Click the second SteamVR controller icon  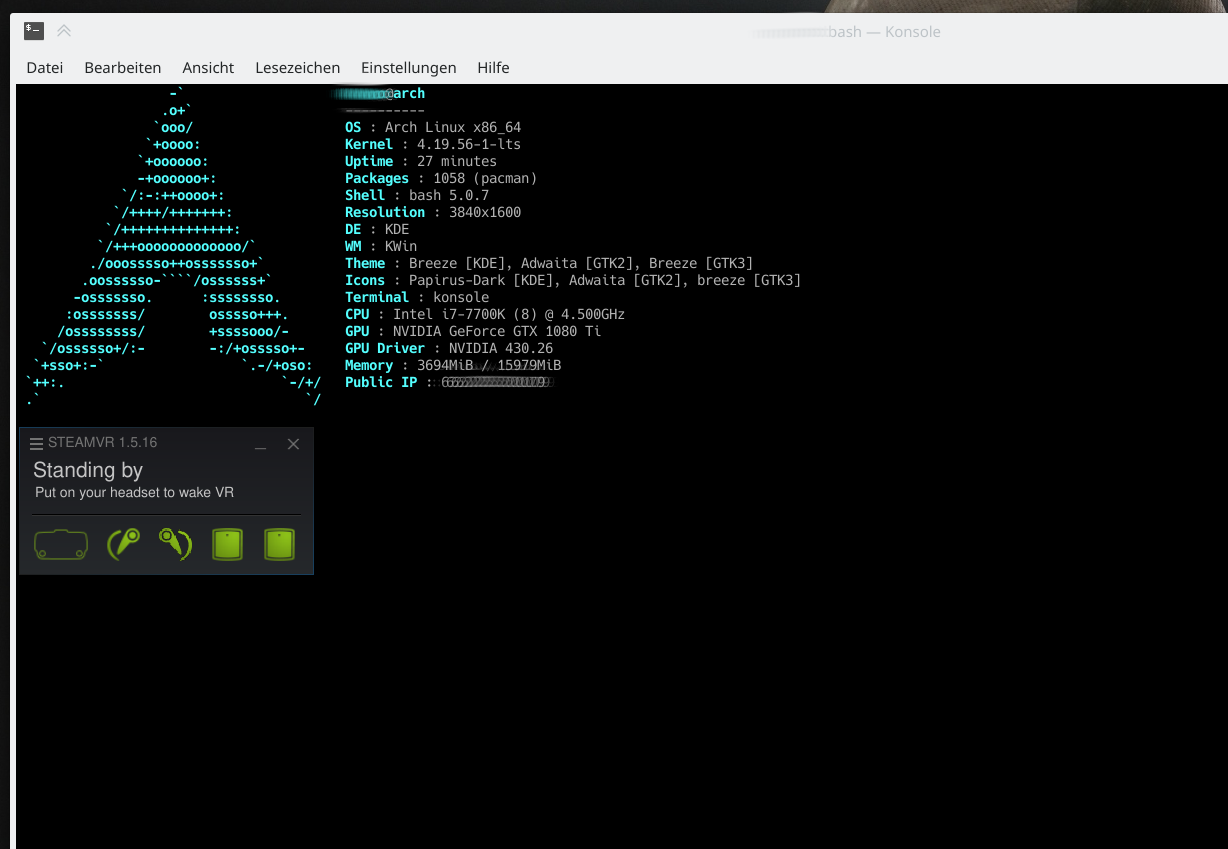click(175, 545)
